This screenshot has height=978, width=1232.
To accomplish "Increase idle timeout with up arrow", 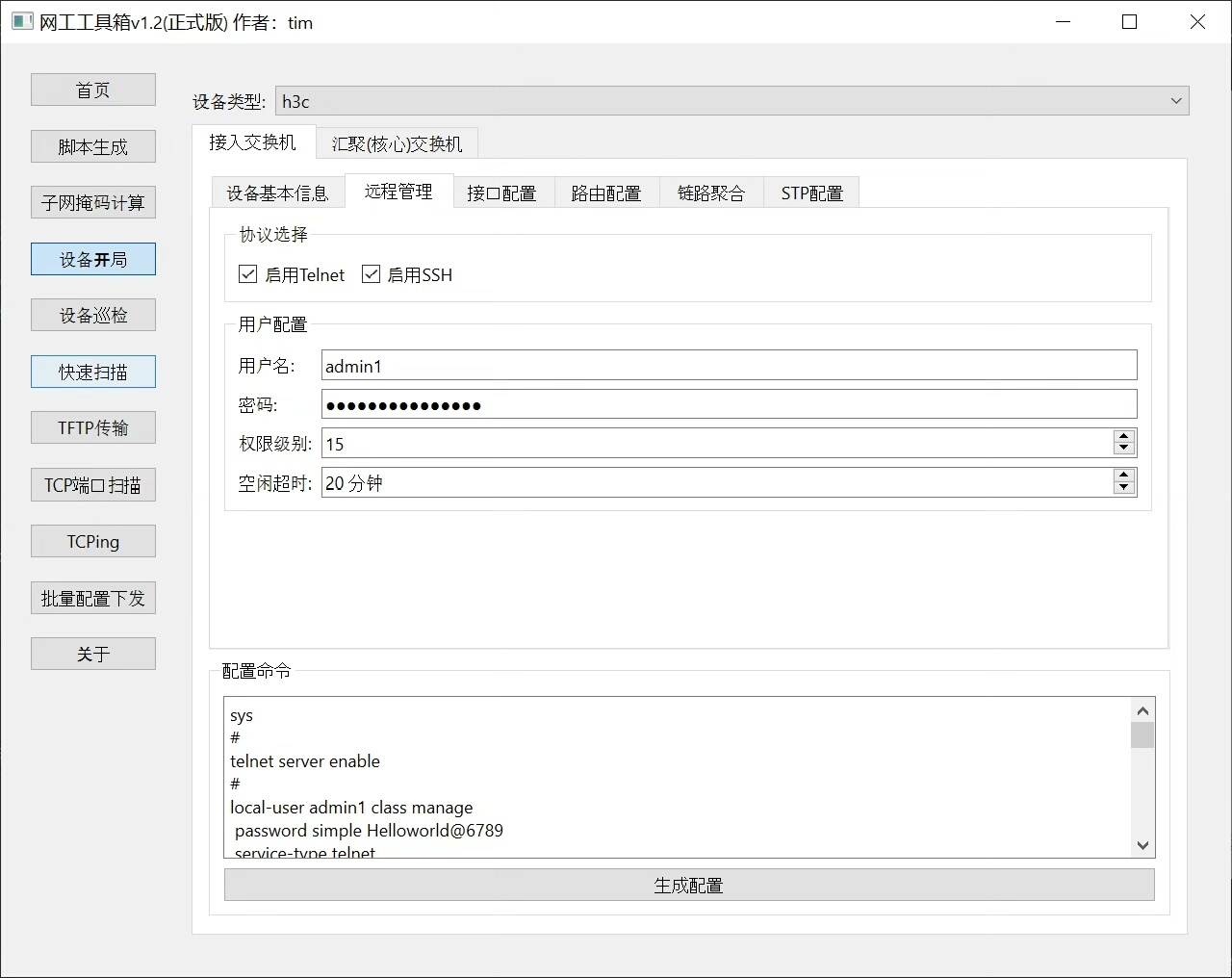I will click(x=1123, y=476).
